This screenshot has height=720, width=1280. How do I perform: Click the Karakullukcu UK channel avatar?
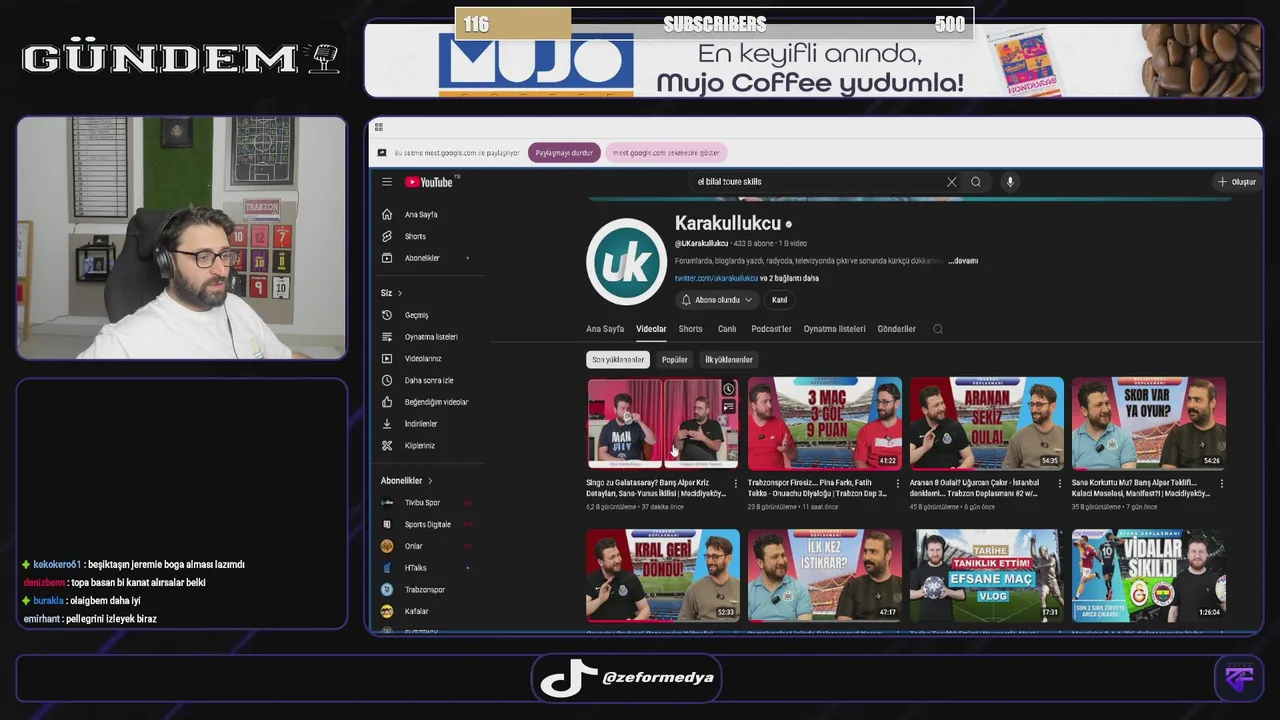tap(626, 262)
